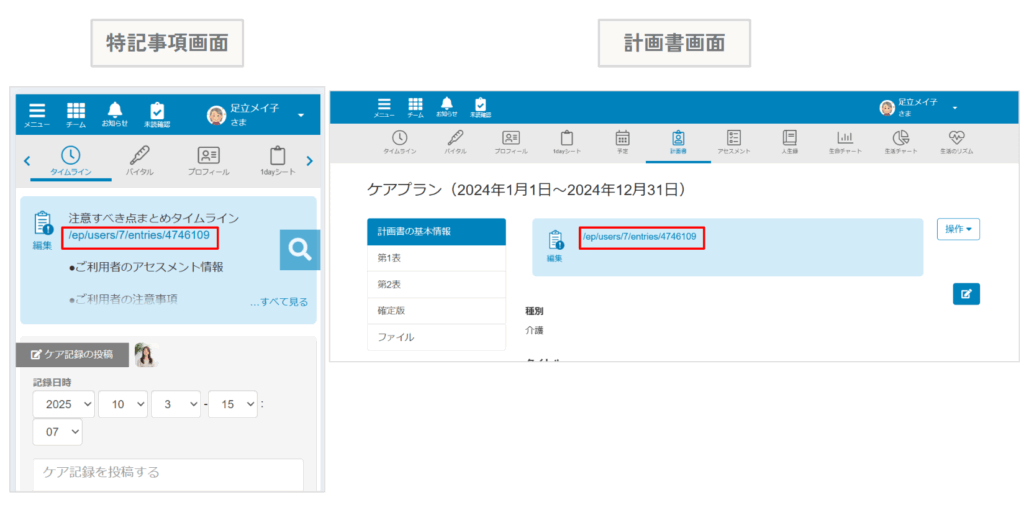This screenshot has width=1024, height=520.
Task: Click the ケア記録を投稿する text field
Action: [168, 473]
